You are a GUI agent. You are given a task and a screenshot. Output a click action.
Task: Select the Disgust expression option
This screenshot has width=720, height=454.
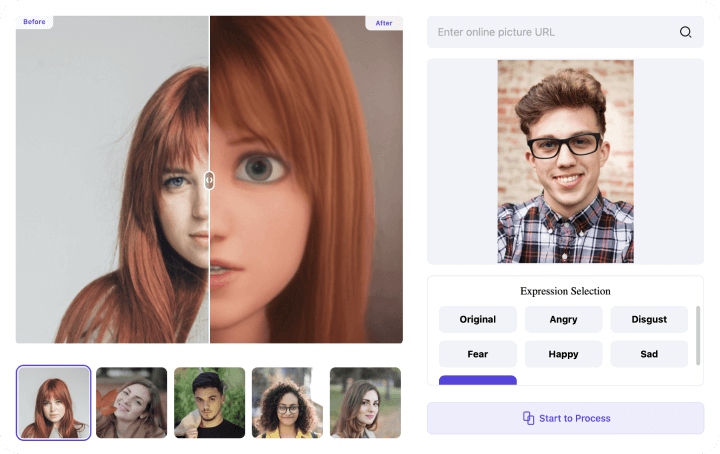pyautogui.click(x=649, y=320)
